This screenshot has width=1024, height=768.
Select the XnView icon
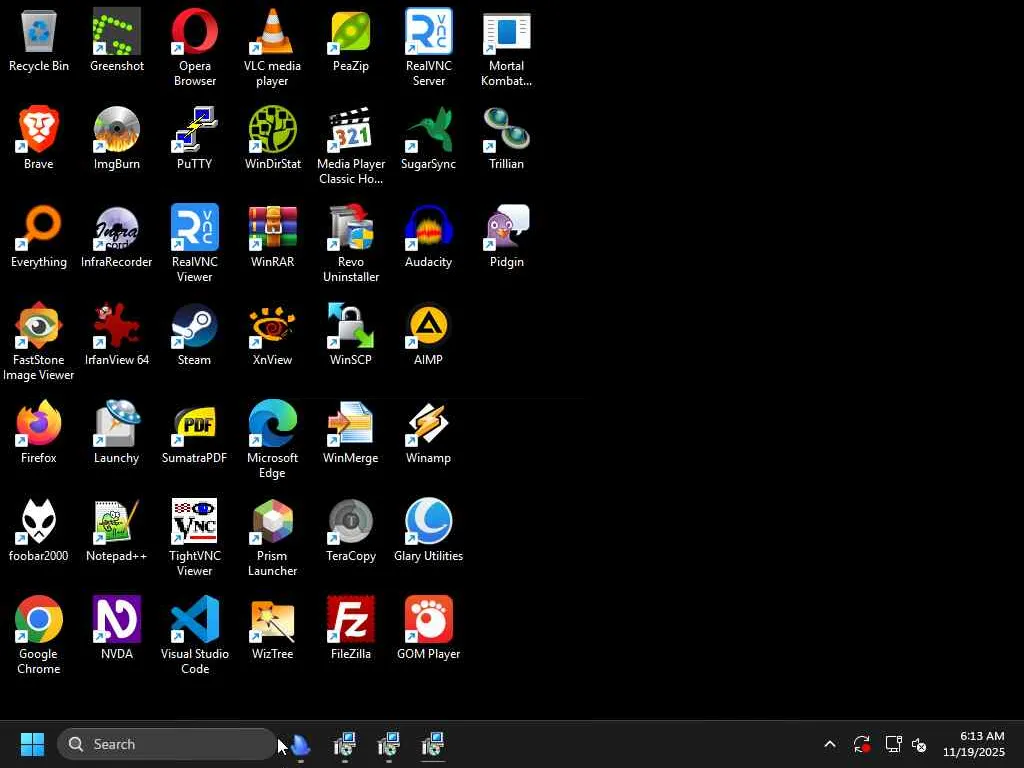tap(272, 334)
